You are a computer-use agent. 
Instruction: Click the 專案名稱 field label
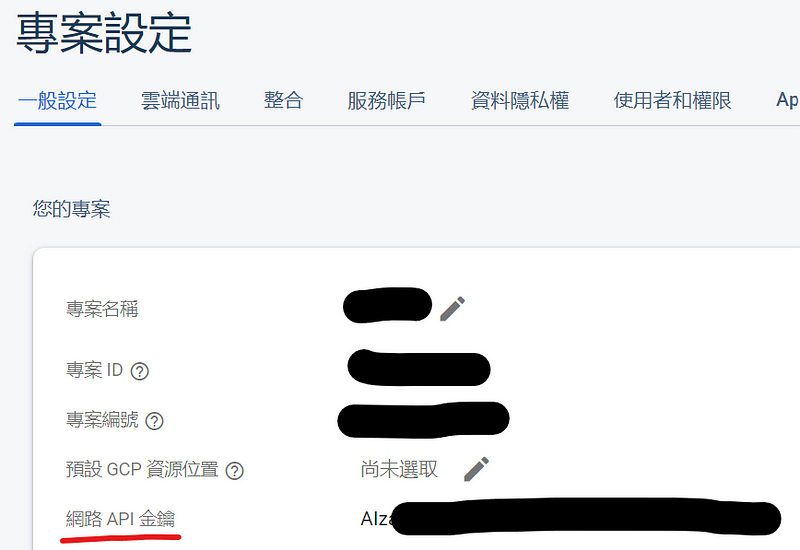pos(102,309)
